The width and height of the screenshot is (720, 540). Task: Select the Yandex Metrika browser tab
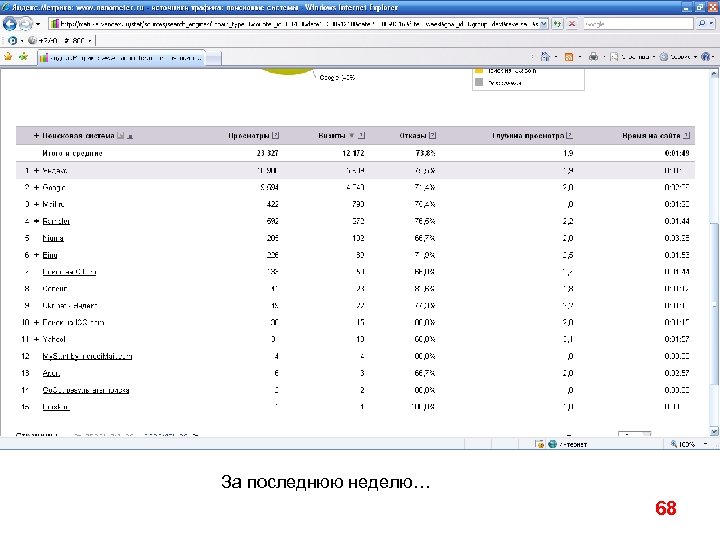[x=121, y=58]
